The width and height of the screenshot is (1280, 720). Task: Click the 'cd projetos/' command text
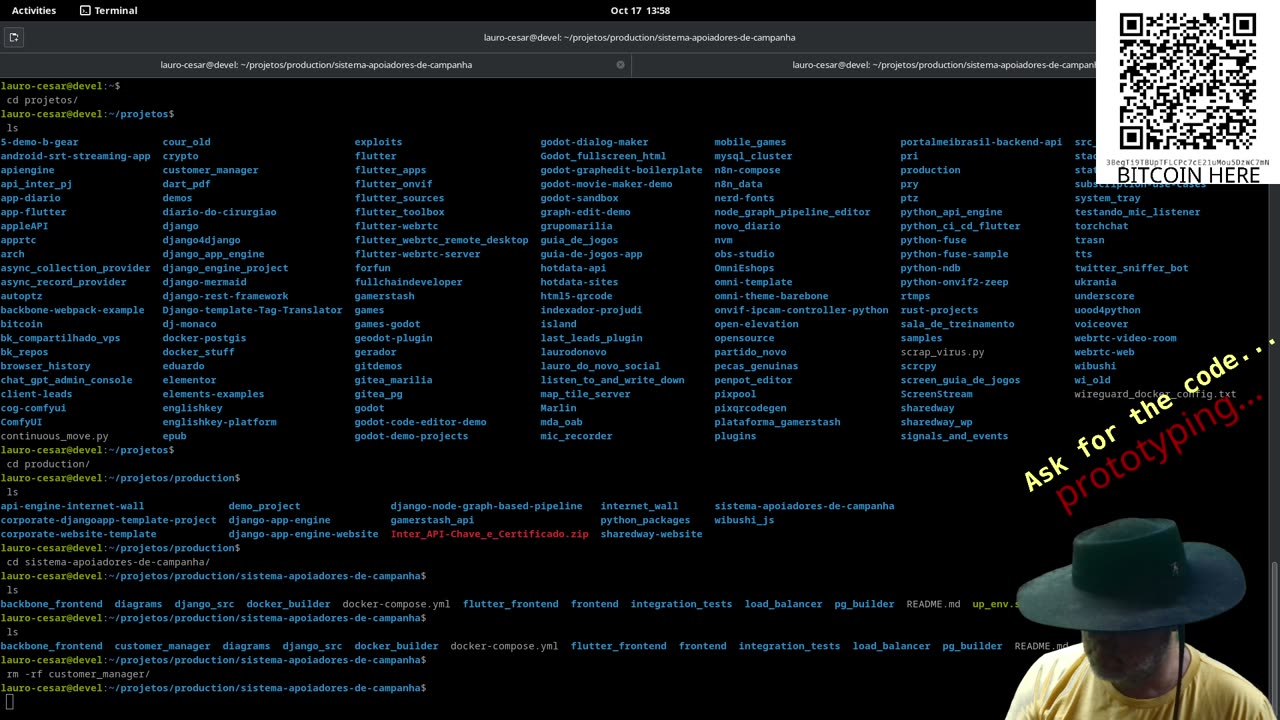42,100
